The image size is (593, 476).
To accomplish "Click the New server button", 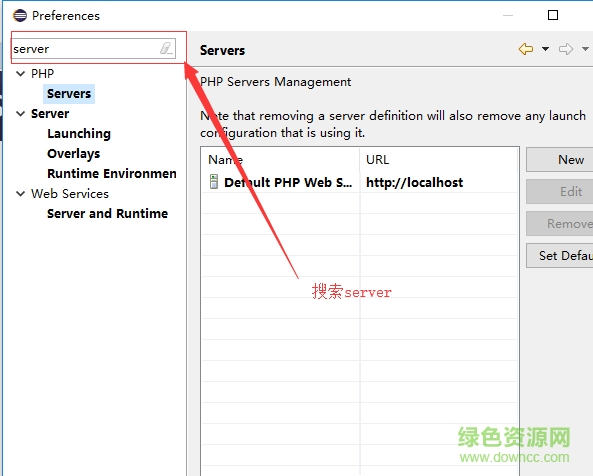I will coord(560,160).
